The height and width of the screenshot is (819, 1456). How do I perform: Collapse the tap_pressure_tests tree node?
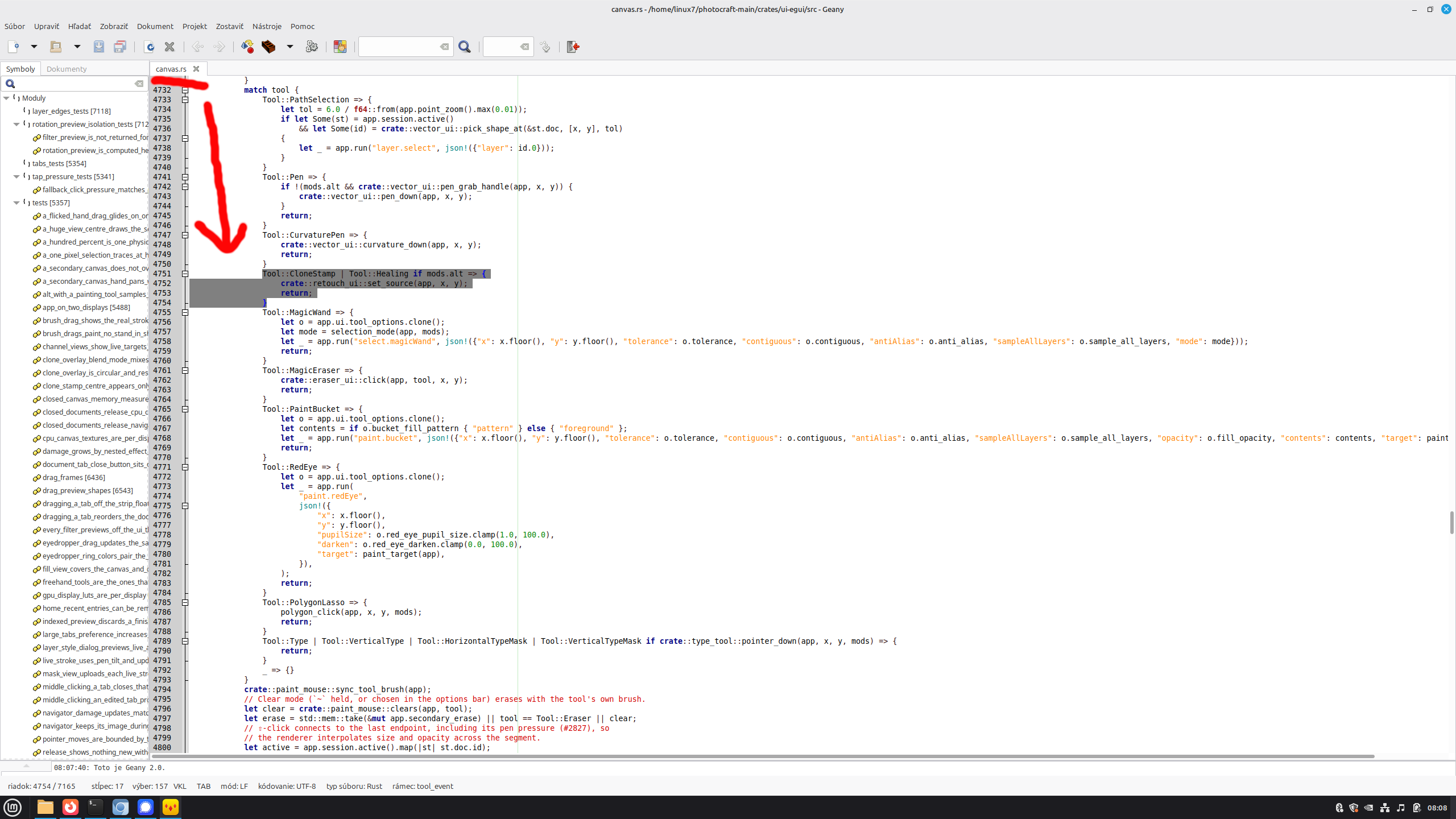coord(17,177)
